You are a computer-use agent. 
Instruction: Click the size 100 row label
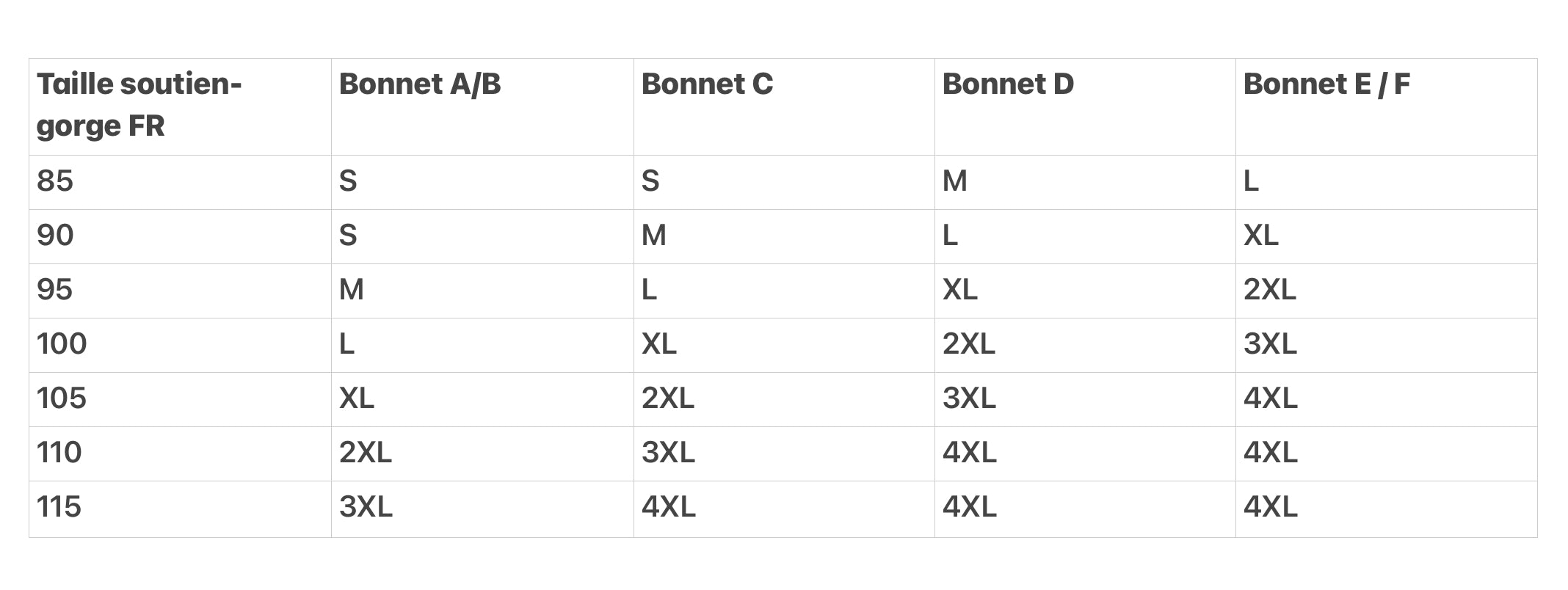click(x=62, y=344)
